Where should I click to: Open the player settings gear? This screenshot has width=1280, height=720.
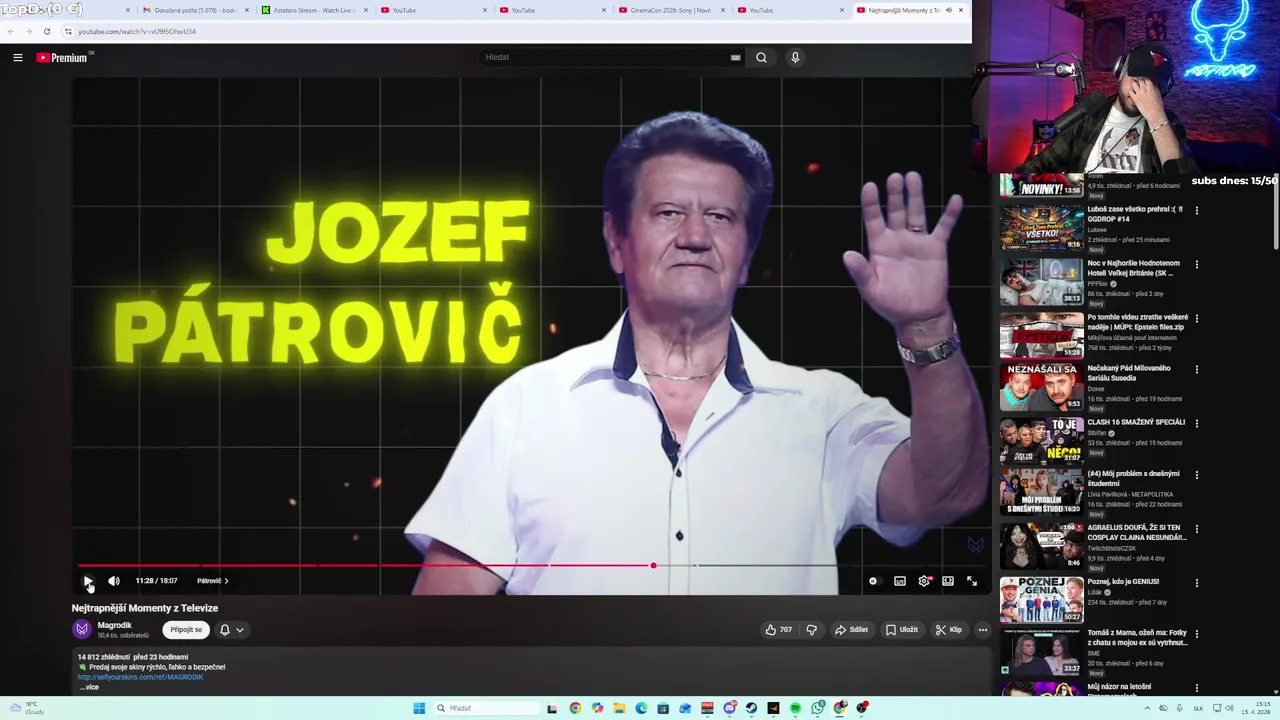(924, 581)
